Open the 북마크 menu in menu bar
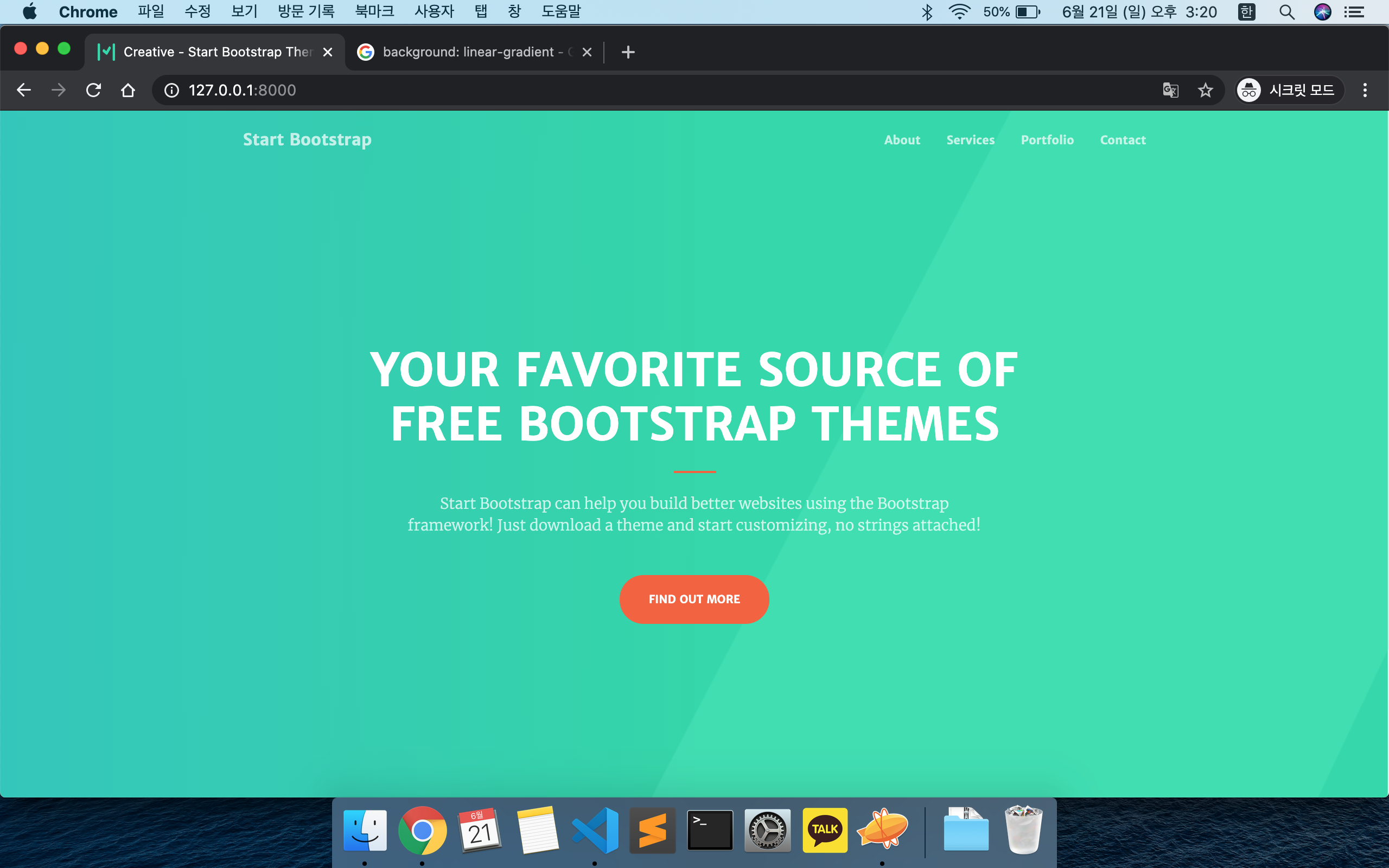 click(374, 11)
